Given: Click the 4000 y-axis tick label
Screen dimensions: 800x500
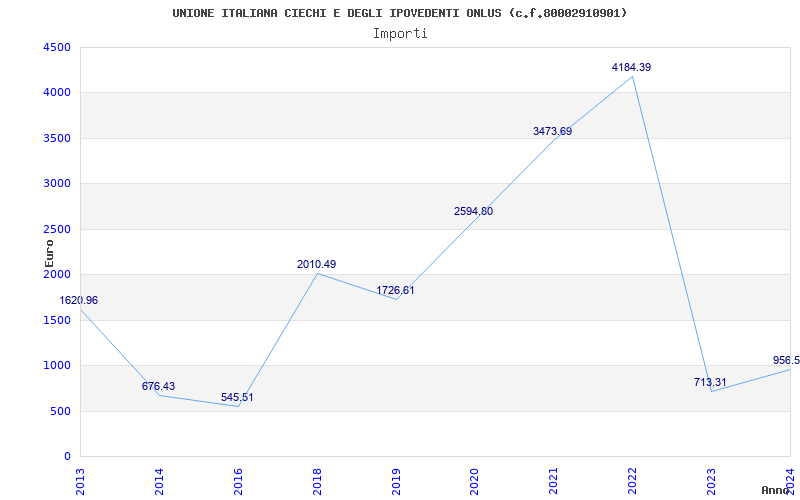Looking at the screenshot, I should coord(55,93).
